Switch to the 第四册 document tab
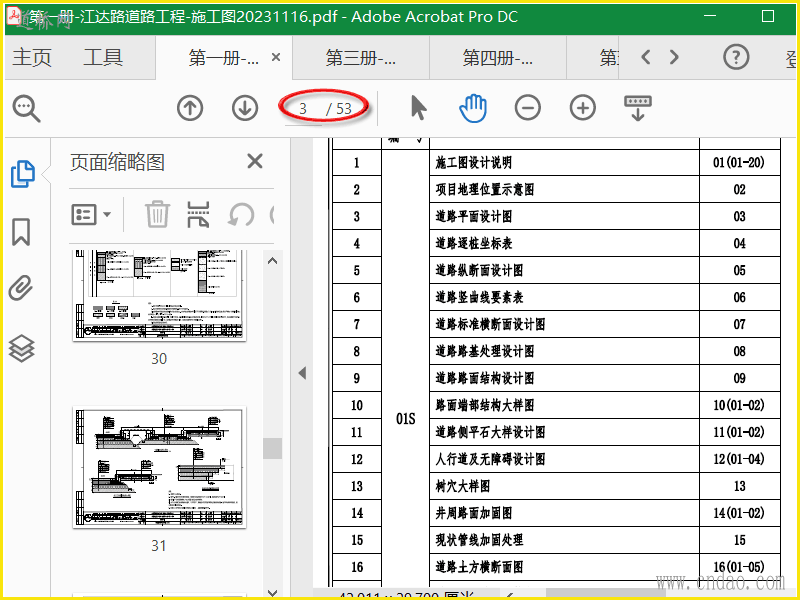The width and height of the screenshot is (800, 600). (497, 57)
